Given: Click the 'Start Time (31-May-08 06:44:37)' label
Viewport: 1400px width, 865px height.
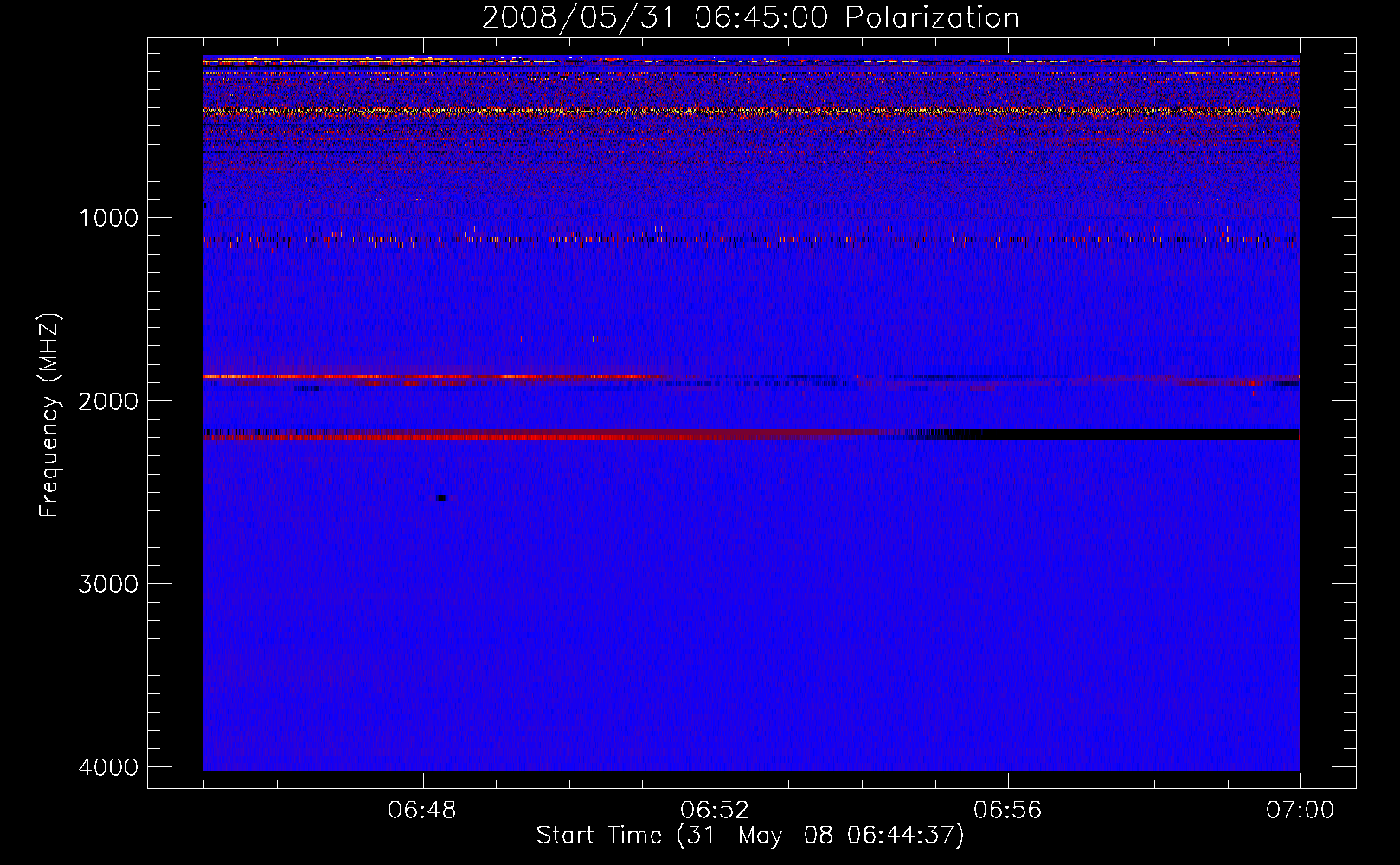Looking at the screenshot, I should click(x=750, y=836).
